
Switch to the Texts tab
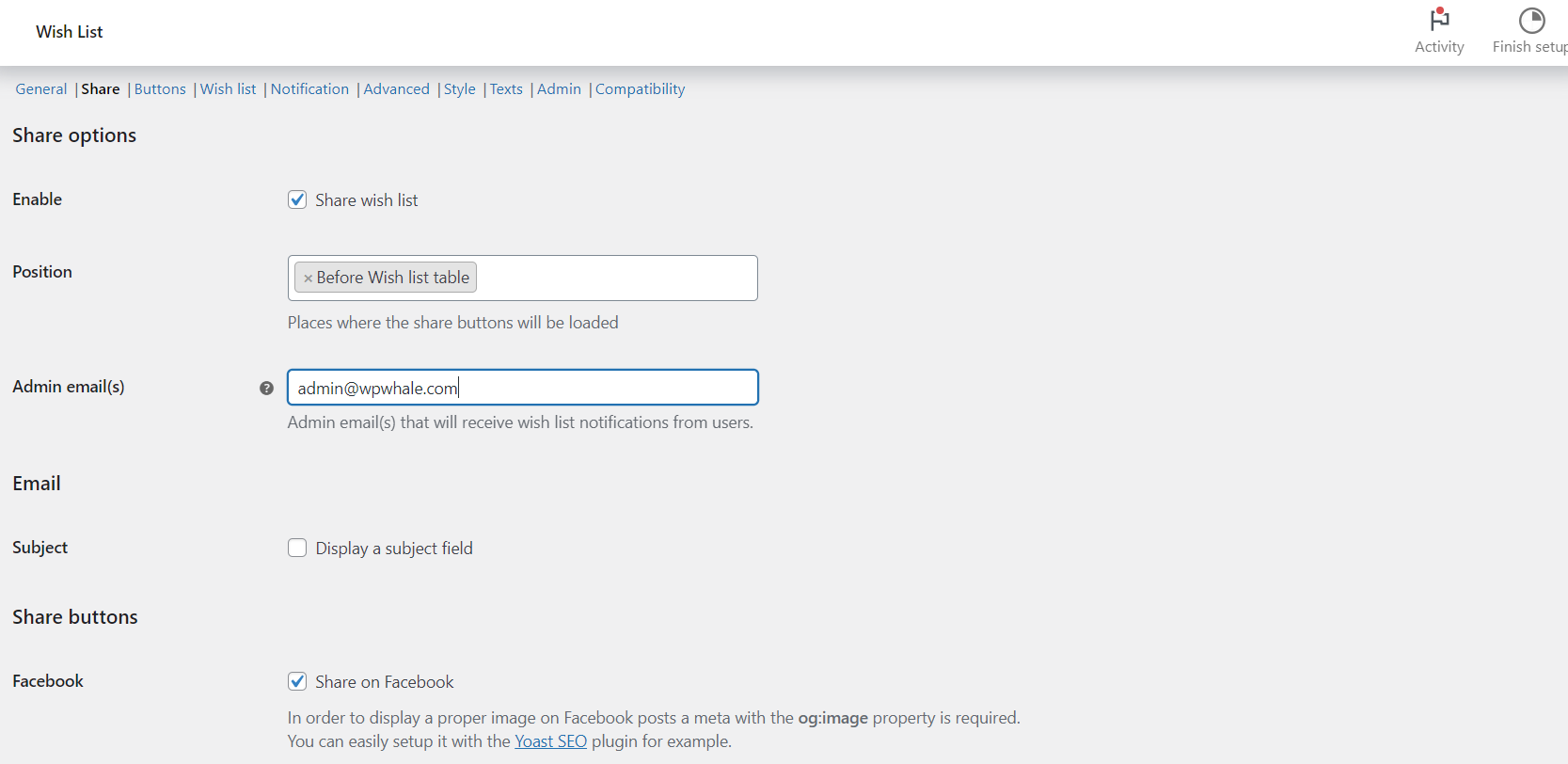coord(506,88)
